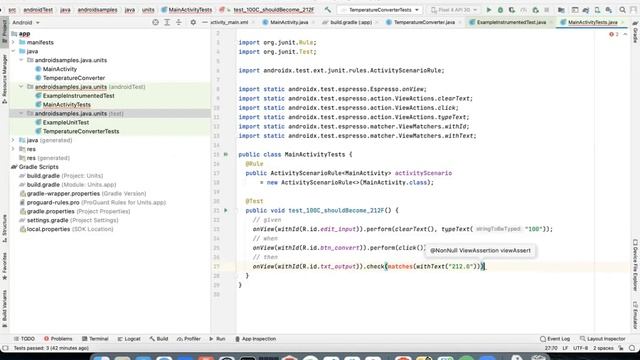The image size is (640, 360).
Task: Collapse the java folder in the project tree
Action: (x=13, y=51)
